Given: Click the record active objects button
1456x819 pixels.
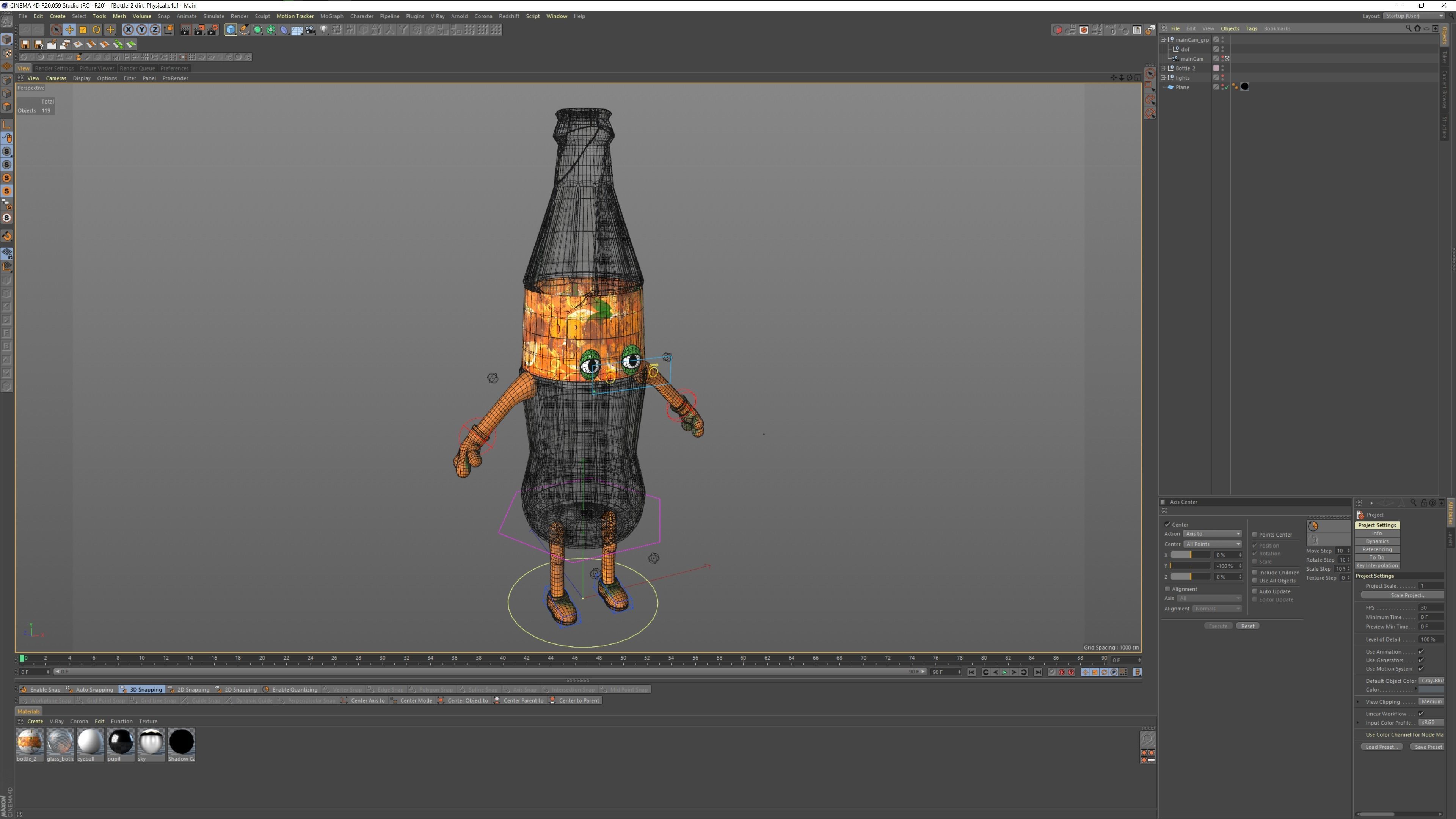Looking at the screenshot, I should [x=1052, y=672].
